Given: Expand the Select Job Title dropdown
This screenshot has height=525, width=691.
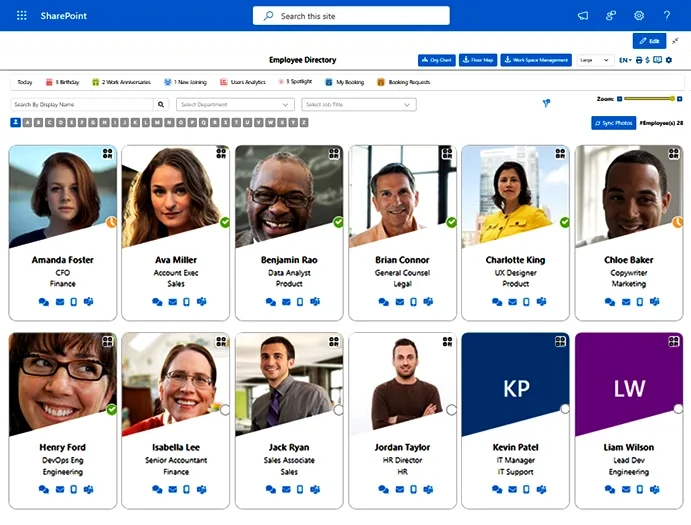Looking at the screenshot, I should click(358, 104).
